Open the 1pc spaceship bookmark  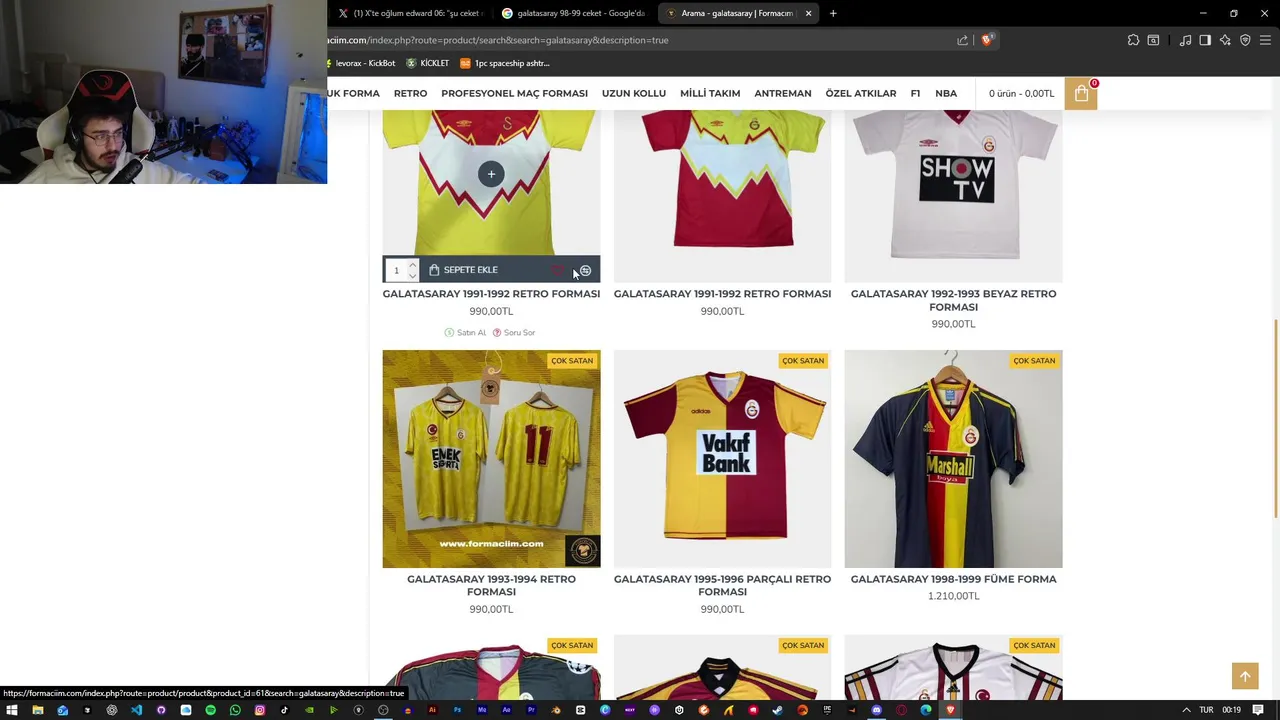tap(505, 63)
